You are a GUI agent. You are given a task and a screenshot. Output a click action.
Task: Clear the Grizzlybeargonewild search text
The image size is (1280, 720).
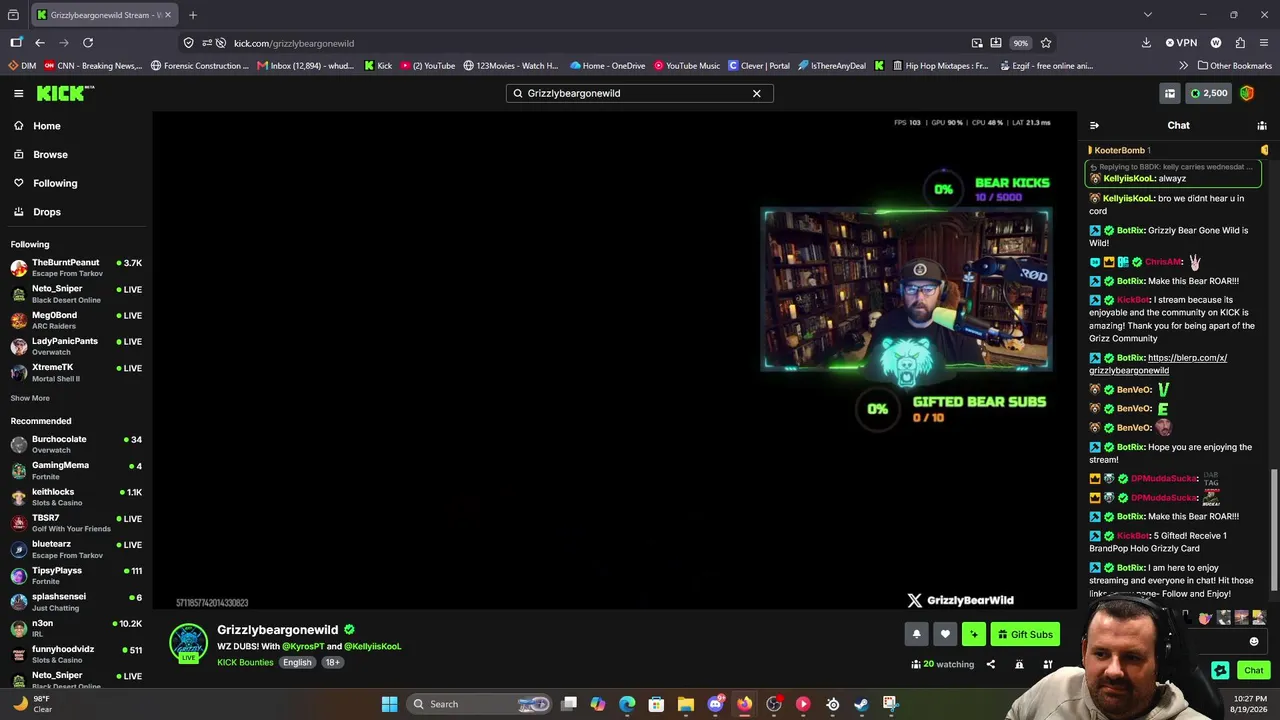coord(756,93)
